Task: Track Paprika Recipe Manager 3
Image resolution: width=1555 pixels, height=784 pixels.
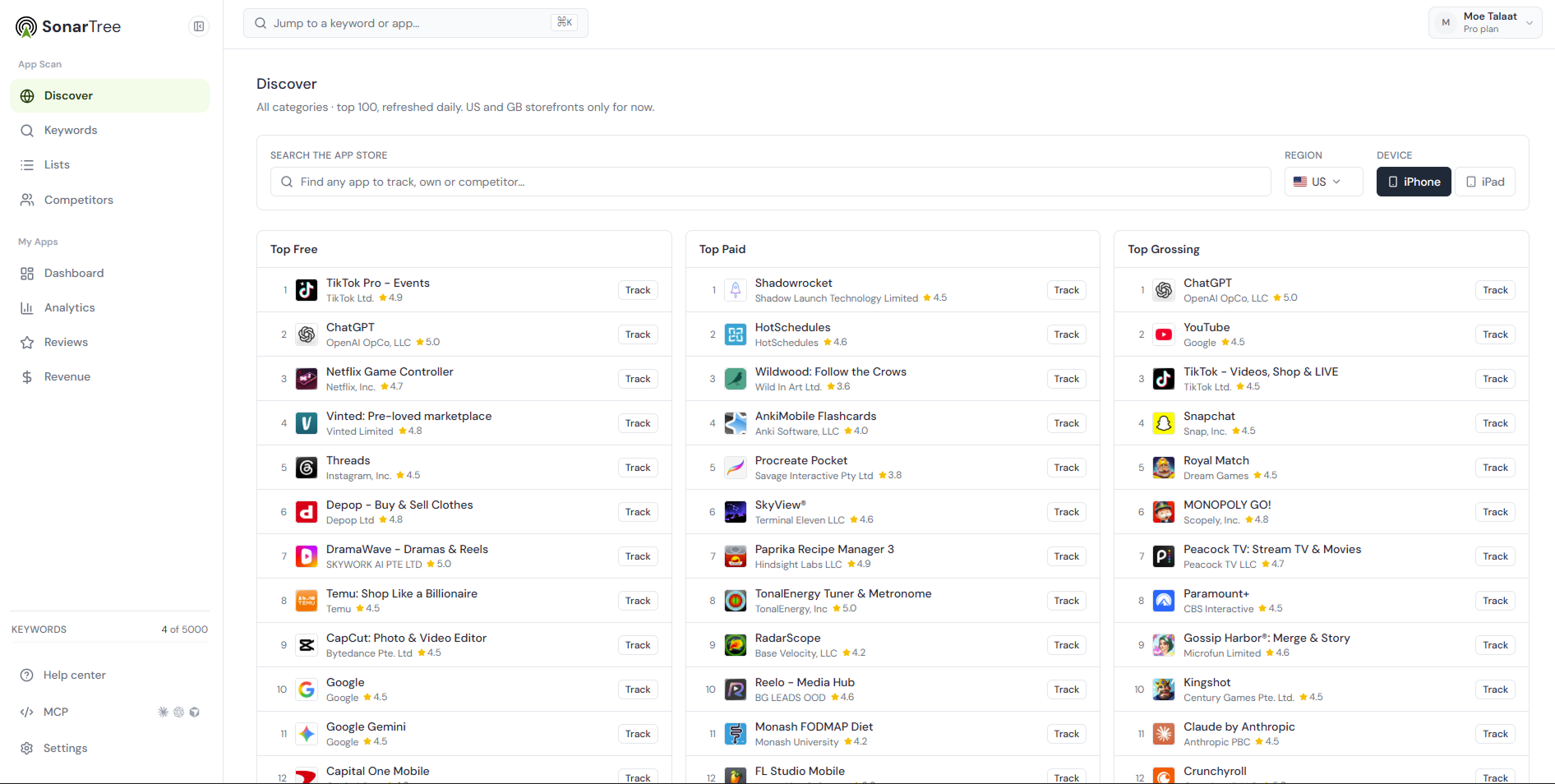Action: click(1067, 556)
